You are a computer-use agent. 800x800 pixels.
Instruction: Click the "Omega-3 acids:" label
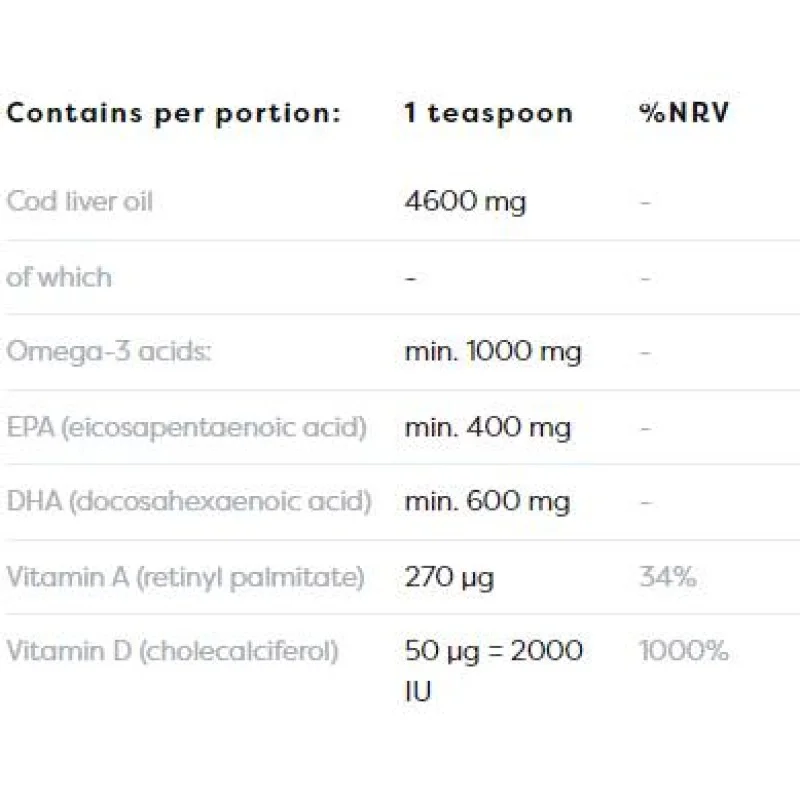pyautogui.click(x=108, y=351)
